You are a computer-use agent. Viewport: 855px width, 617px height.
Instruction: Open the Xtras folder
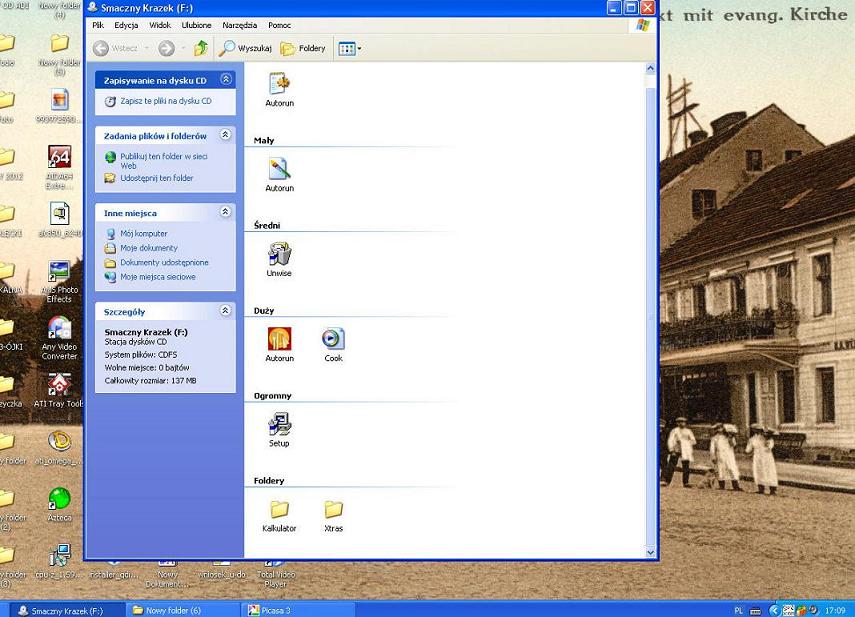point(333,511)
